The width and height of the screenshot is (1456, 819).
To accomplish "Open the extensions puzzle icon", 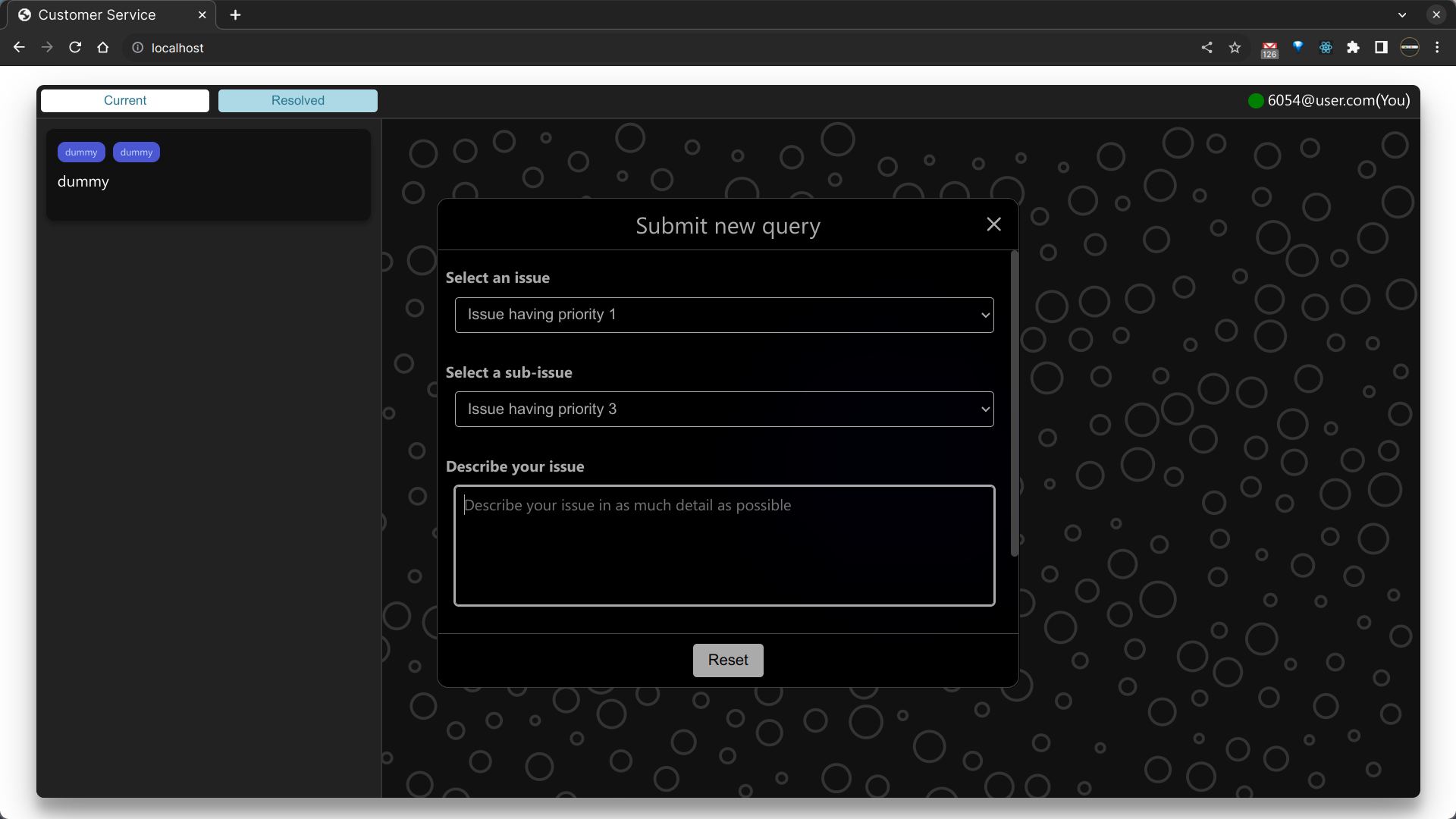I will [x=1353, y=48].
